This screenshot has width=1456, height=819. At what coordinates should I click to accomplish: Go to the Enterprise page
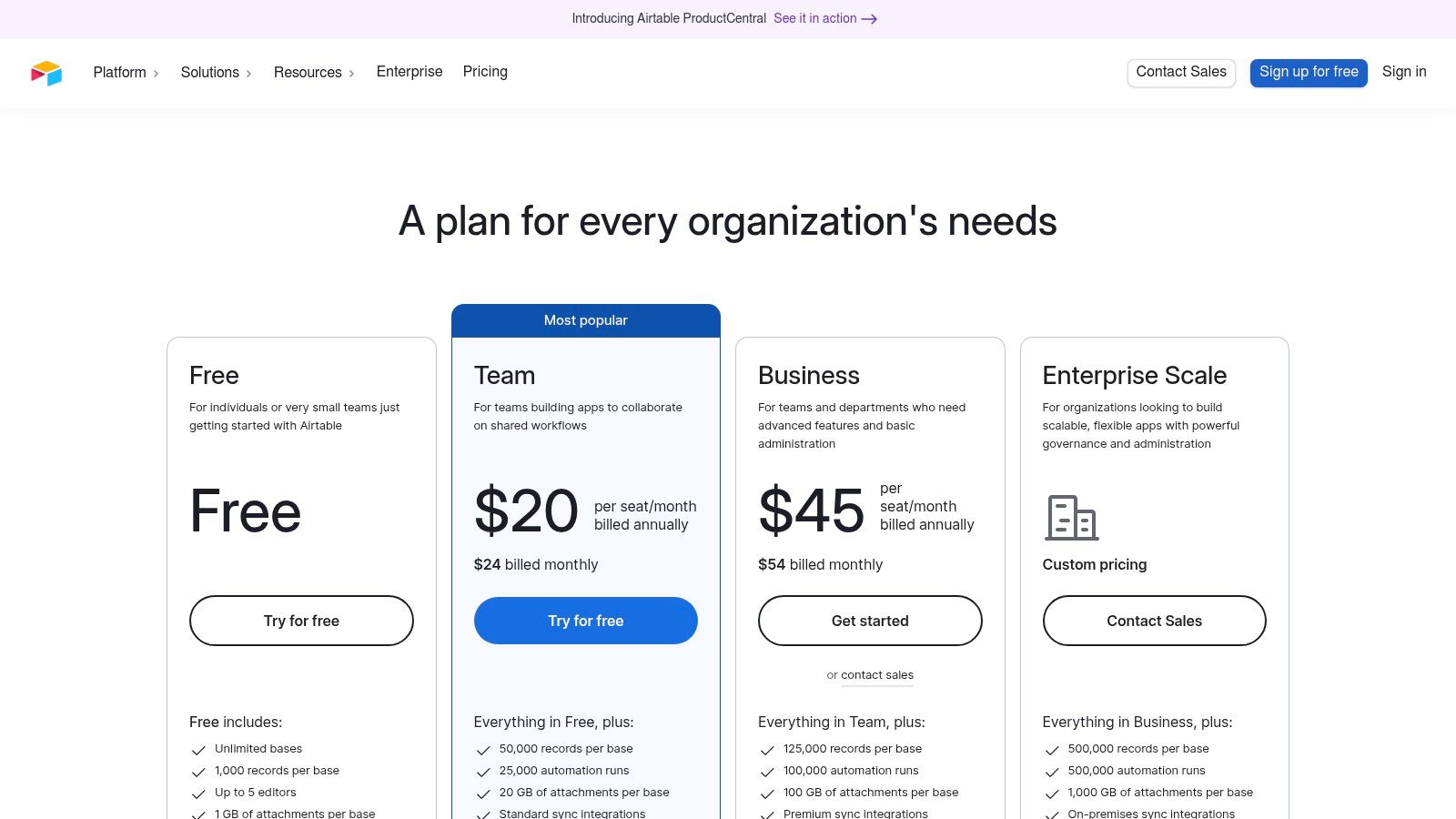tap(409, 72)
